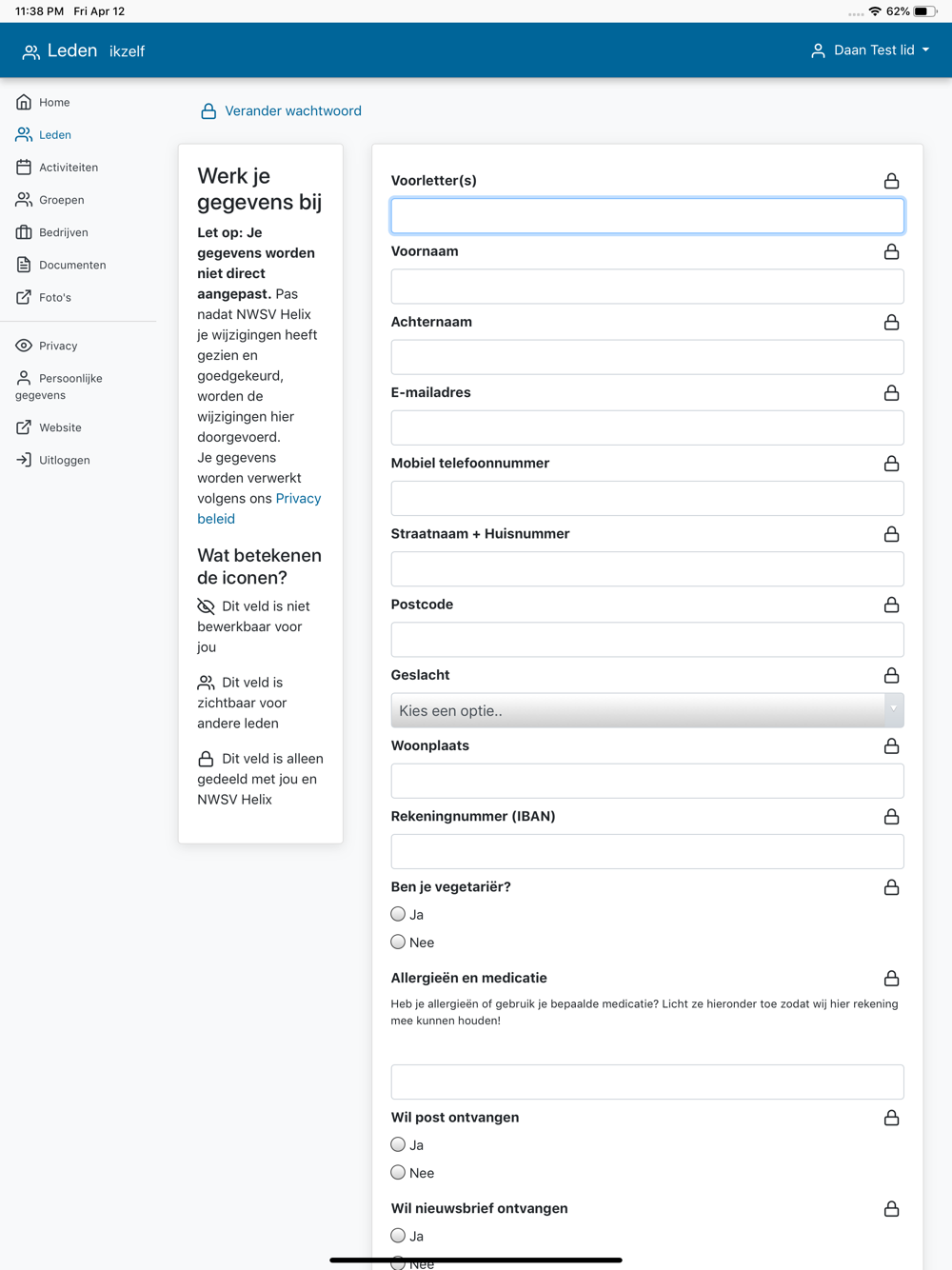Open the Activiteiten calendar icon

[x=24, y=167]
